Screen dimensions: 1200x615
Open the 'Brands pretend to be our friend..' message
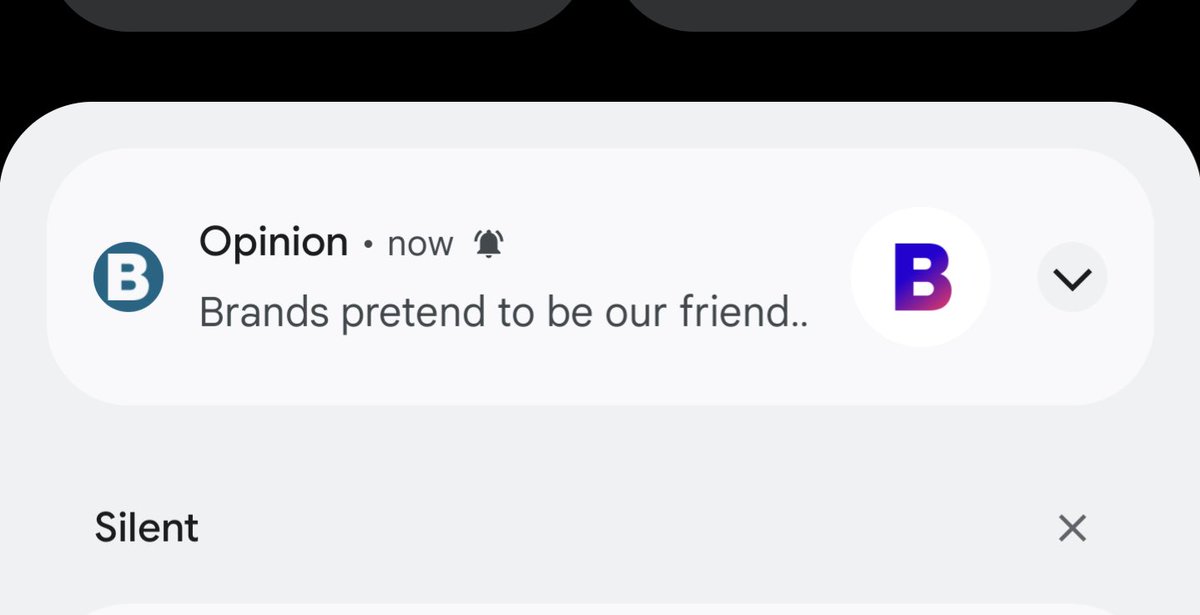[x=503, y=313]
